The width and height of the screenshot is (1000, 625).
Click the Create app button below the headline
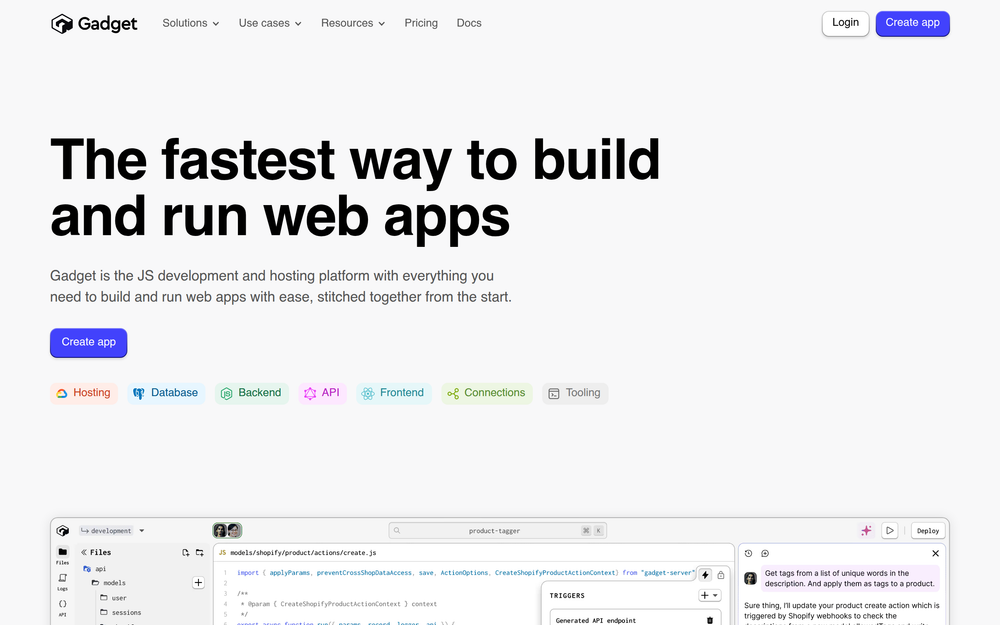(x=89, y=342)
